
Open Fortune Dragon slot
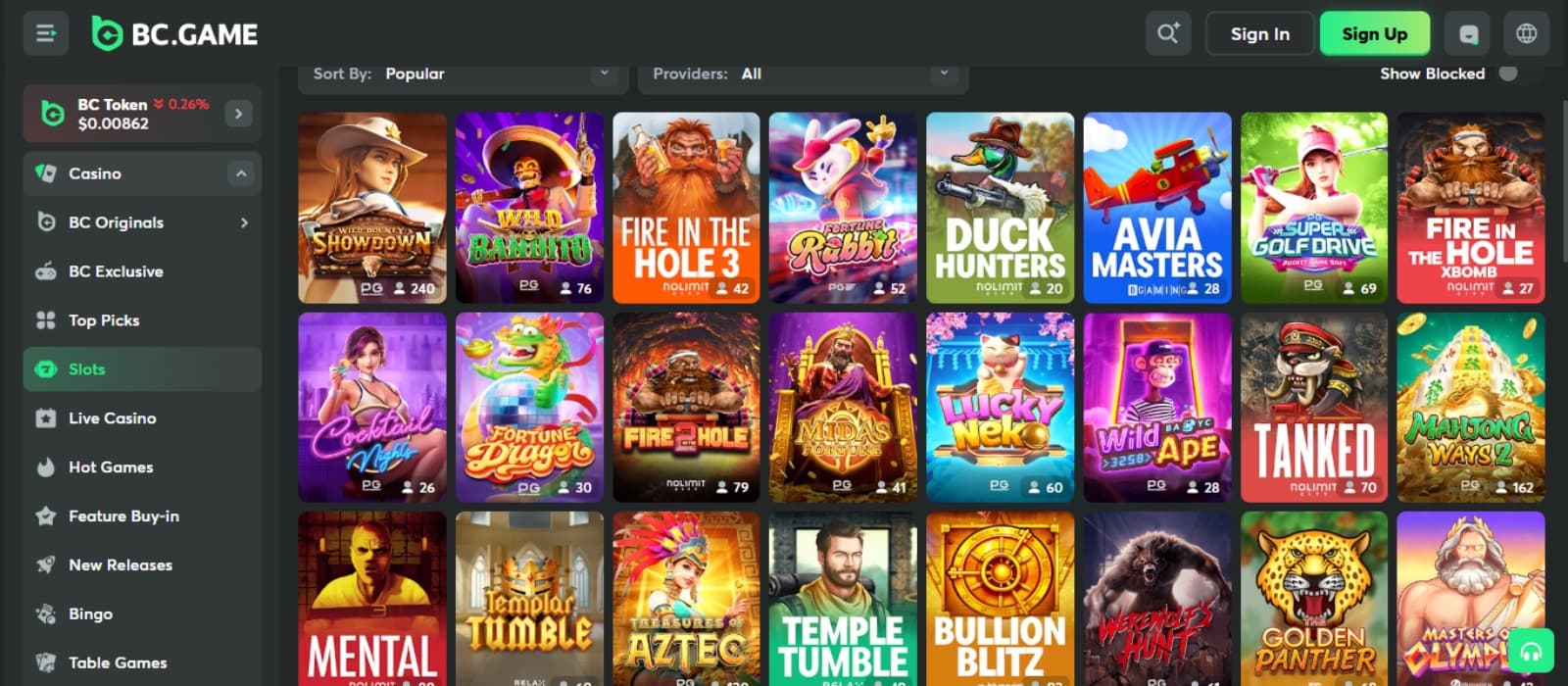529,408
